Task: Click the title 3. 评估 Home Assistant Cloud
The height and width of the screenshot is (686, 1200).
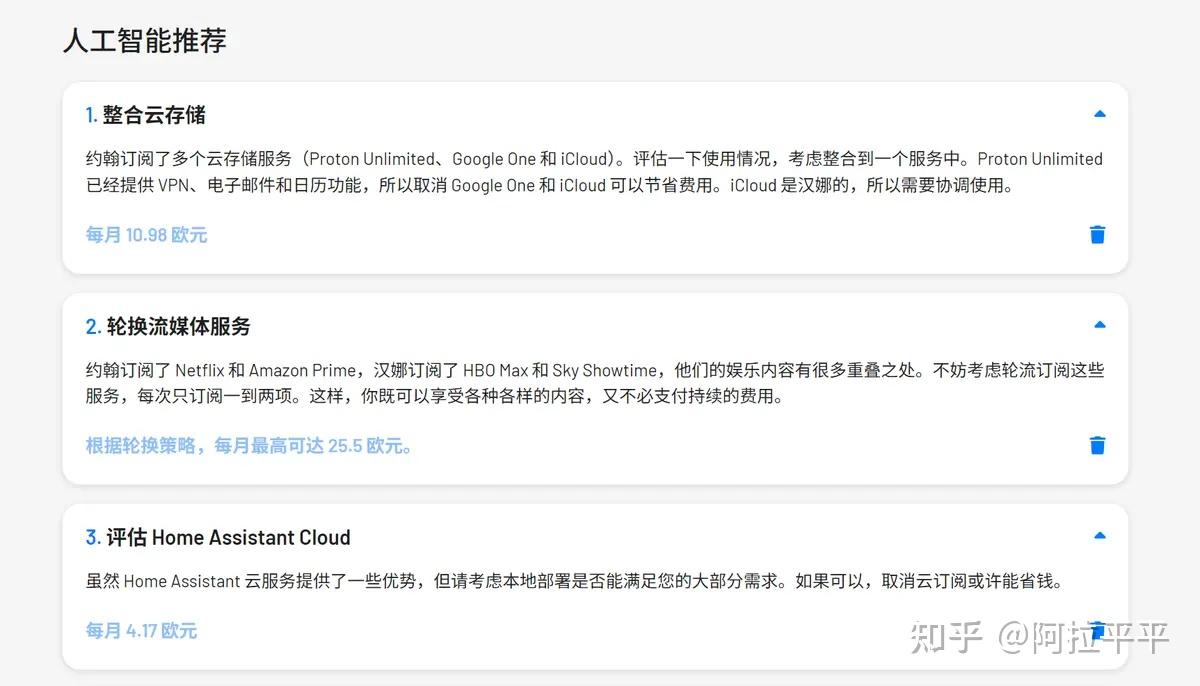Action: tap(218, 537)
